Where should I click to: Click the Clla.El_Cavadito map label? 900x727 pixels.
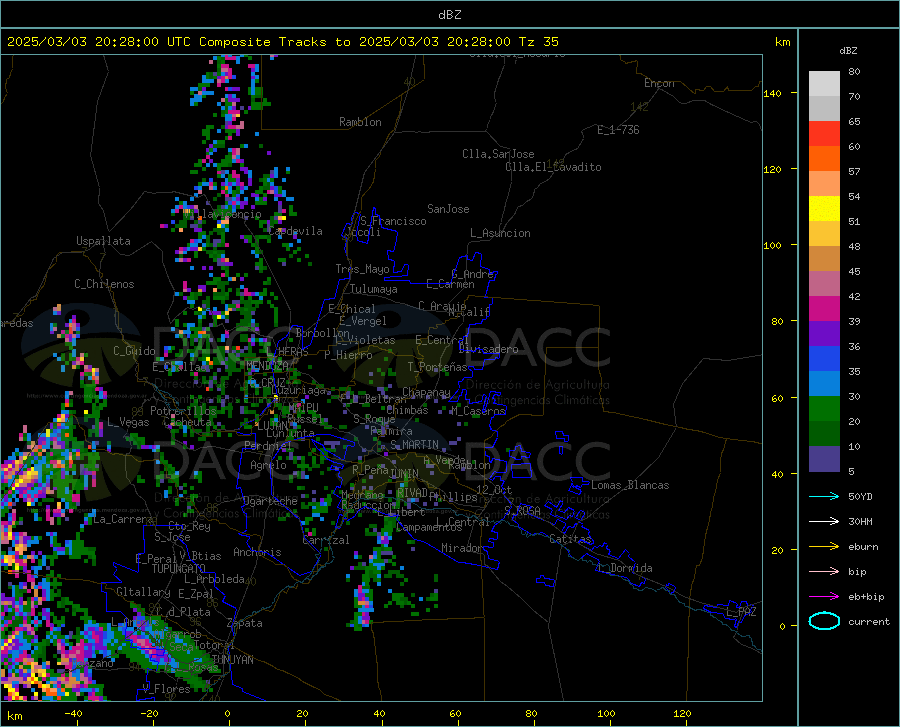pyautogui.click(x=553, y=167)
